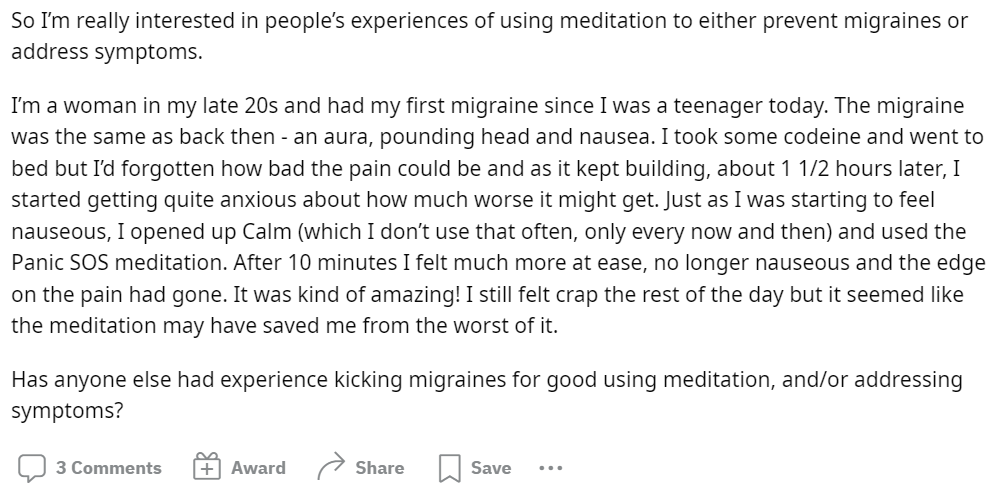Image resolution: width=994 pixels, height=486 pixels.
Task: Click the curved arrow Share icon
Action: [x=331, y=467]
